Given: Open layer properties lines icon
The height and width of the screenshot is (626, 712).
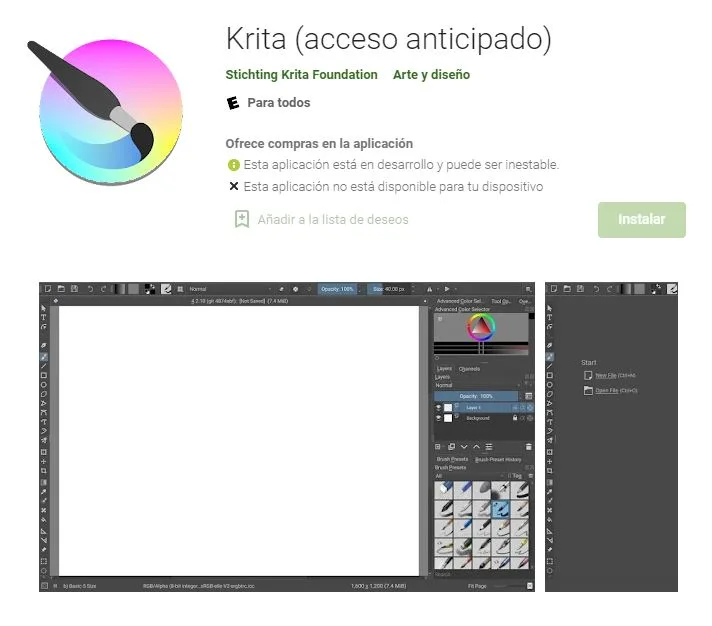Looking at the screenshot, I should (489, 447).
